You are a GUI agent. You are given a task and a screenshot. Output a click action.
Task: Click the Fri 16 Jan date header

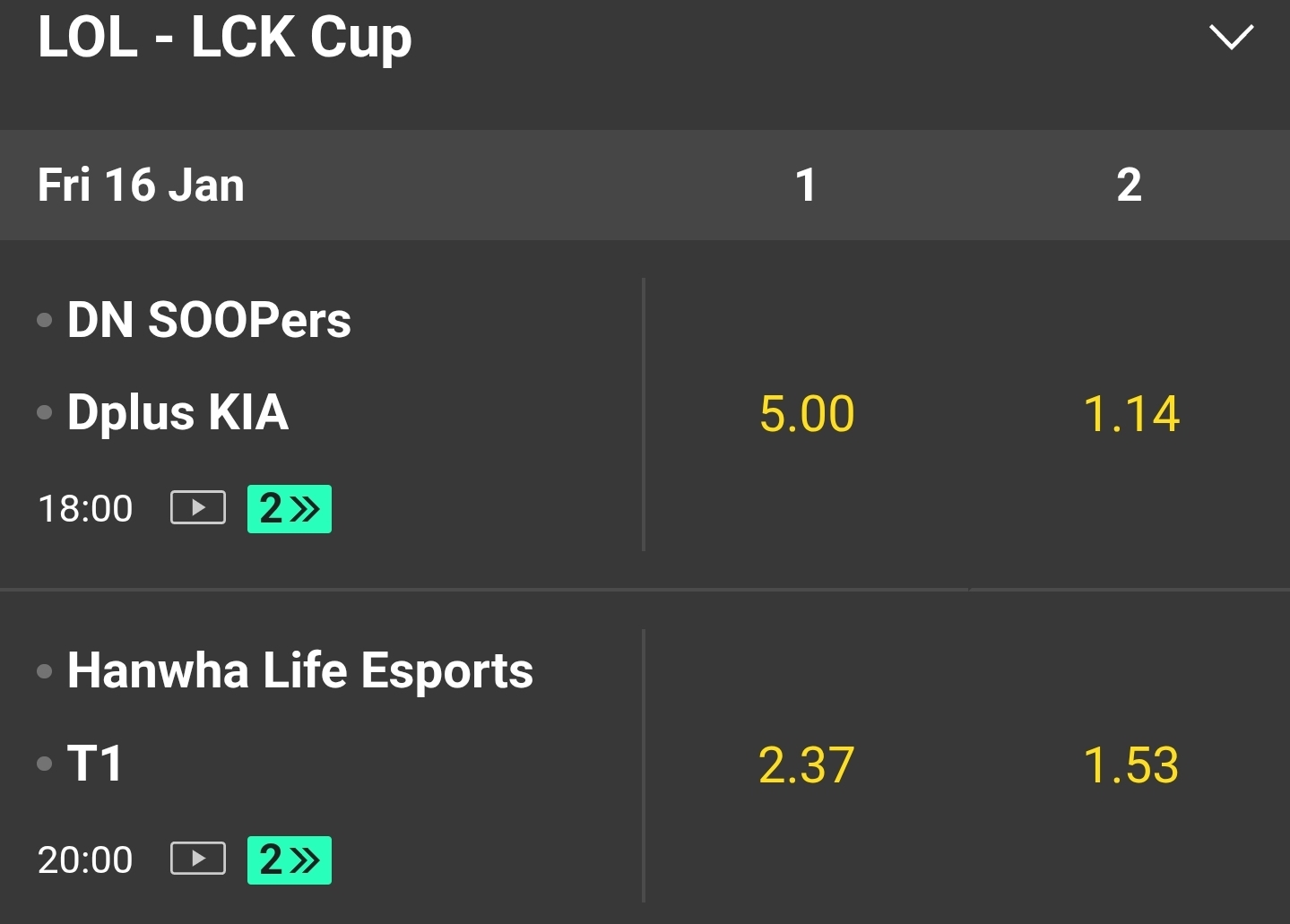click(141, 186)
